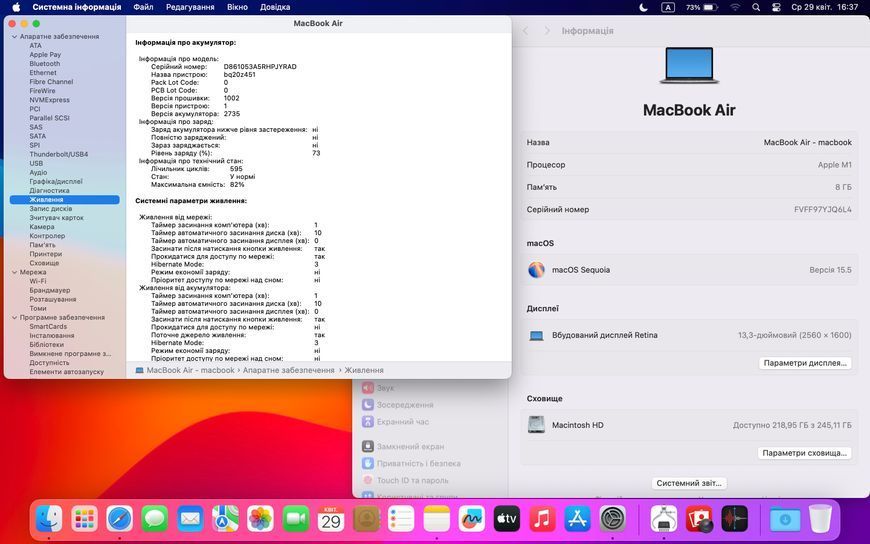Select NVMExpress in hardware tree
Screen dimensions: 870x544
click(x=49, y=100)
